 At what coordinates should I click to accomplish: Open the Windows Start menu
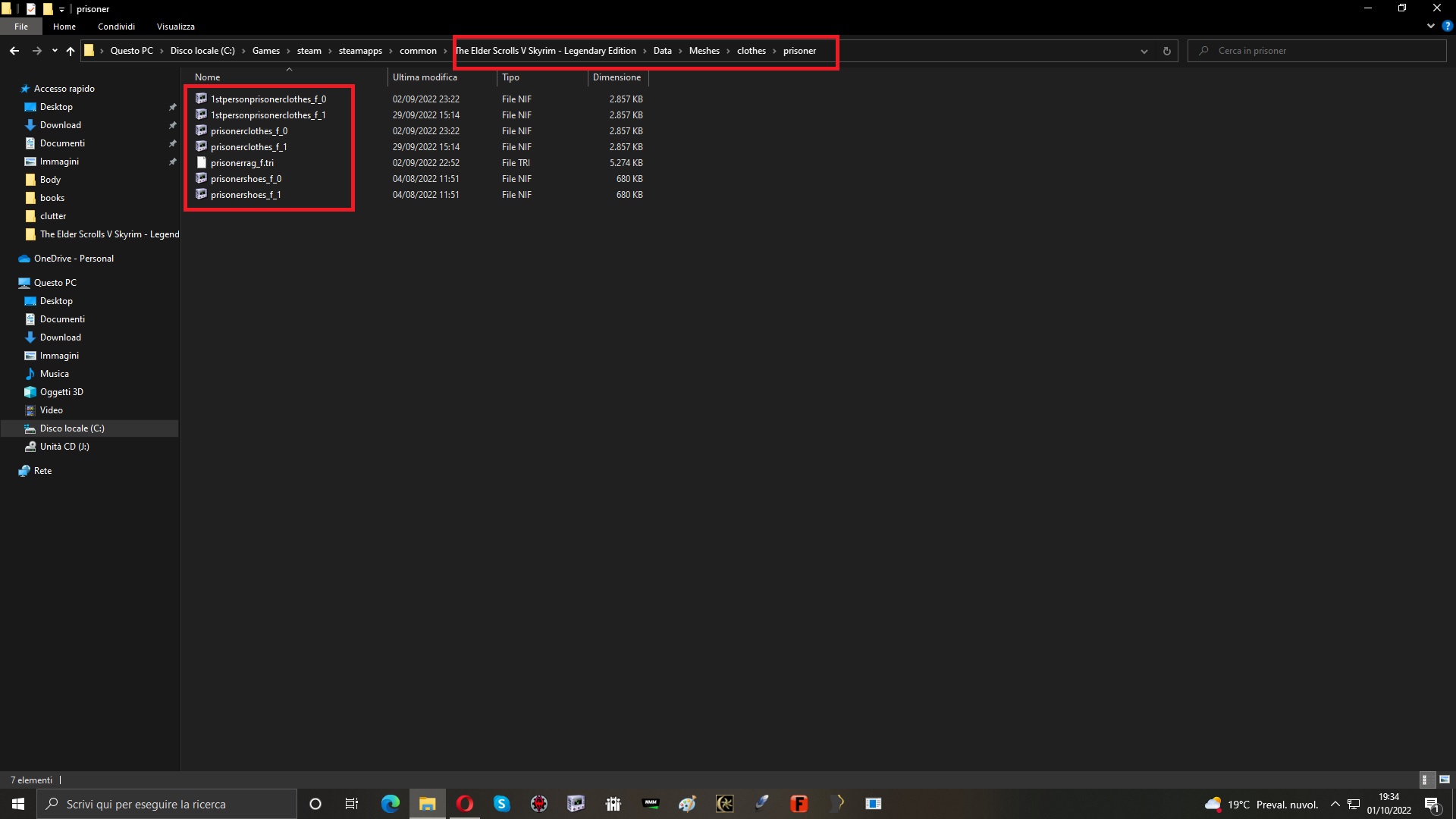point(18,804)
